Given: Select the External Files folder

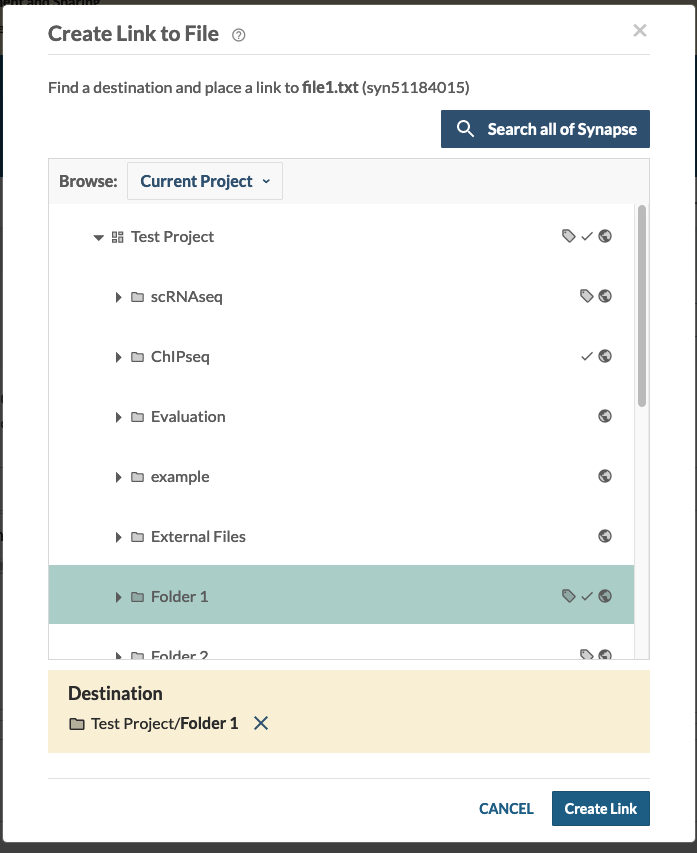Looking at the screenshot, I should [x=198, y=537].
